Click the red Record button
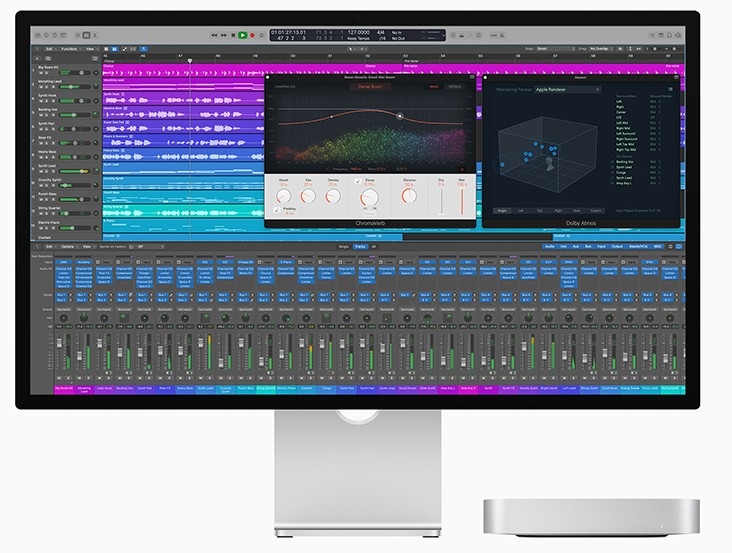This screenshot has width=732, height=553. click(253, 35)
